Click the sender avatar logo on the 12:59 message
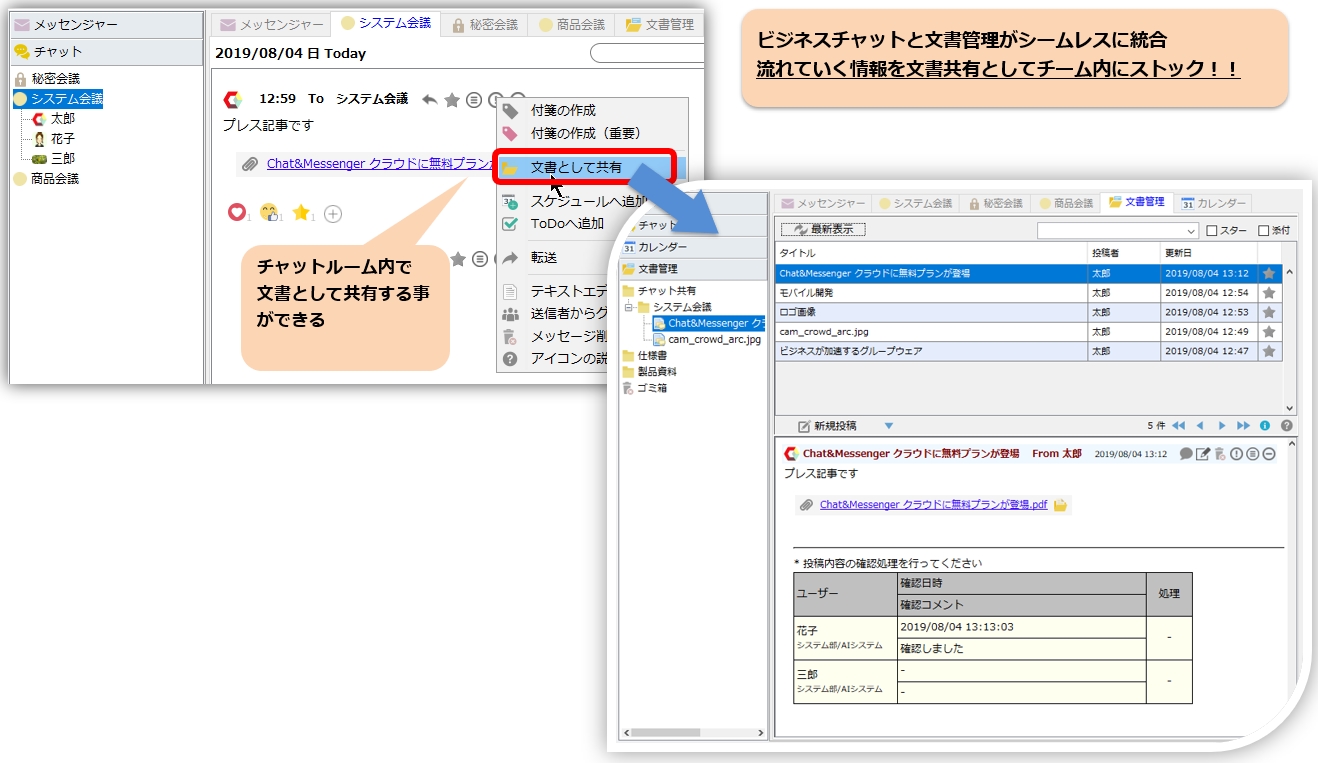This screenshot has width=1318, height=763. point(233,99)
